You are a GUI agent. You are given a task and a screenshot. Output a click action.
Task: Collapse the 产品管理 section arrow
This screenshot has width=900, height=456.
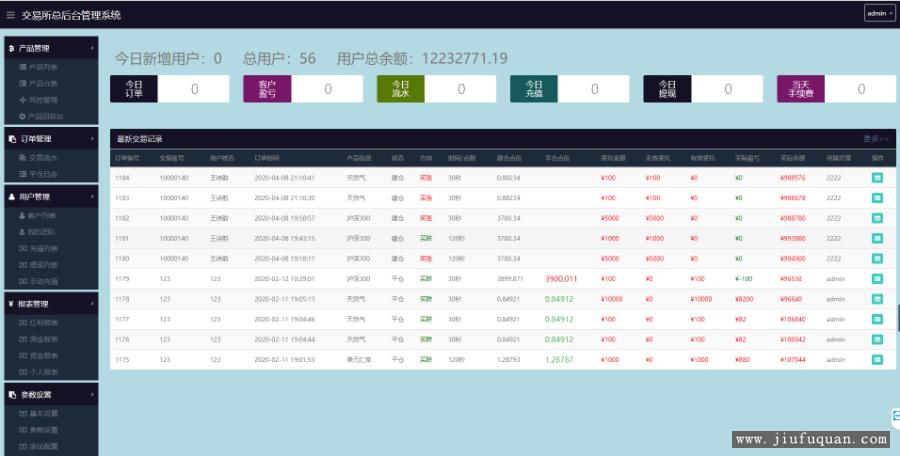pyautogui.click(x=92, y=49)
